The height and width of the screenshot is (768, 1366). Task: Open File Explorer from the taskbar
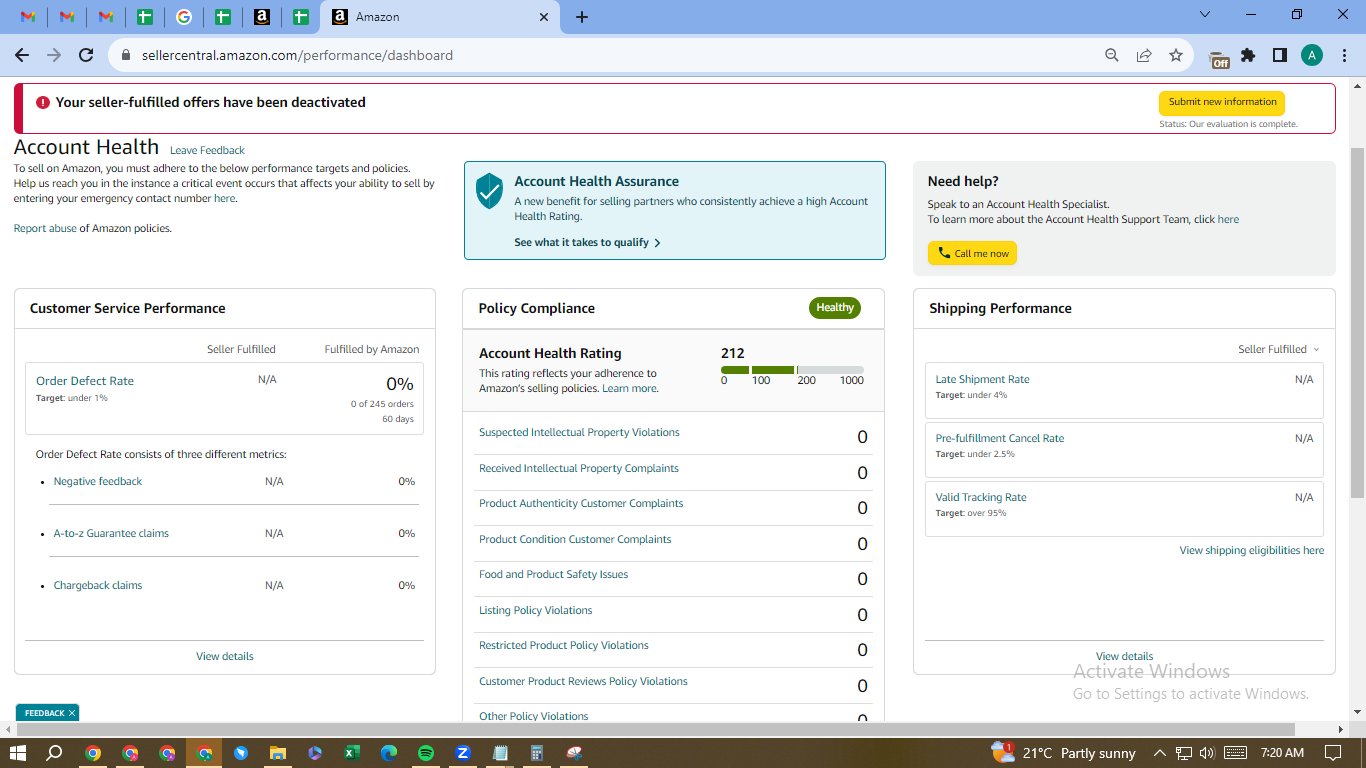[x=278, y=753]
